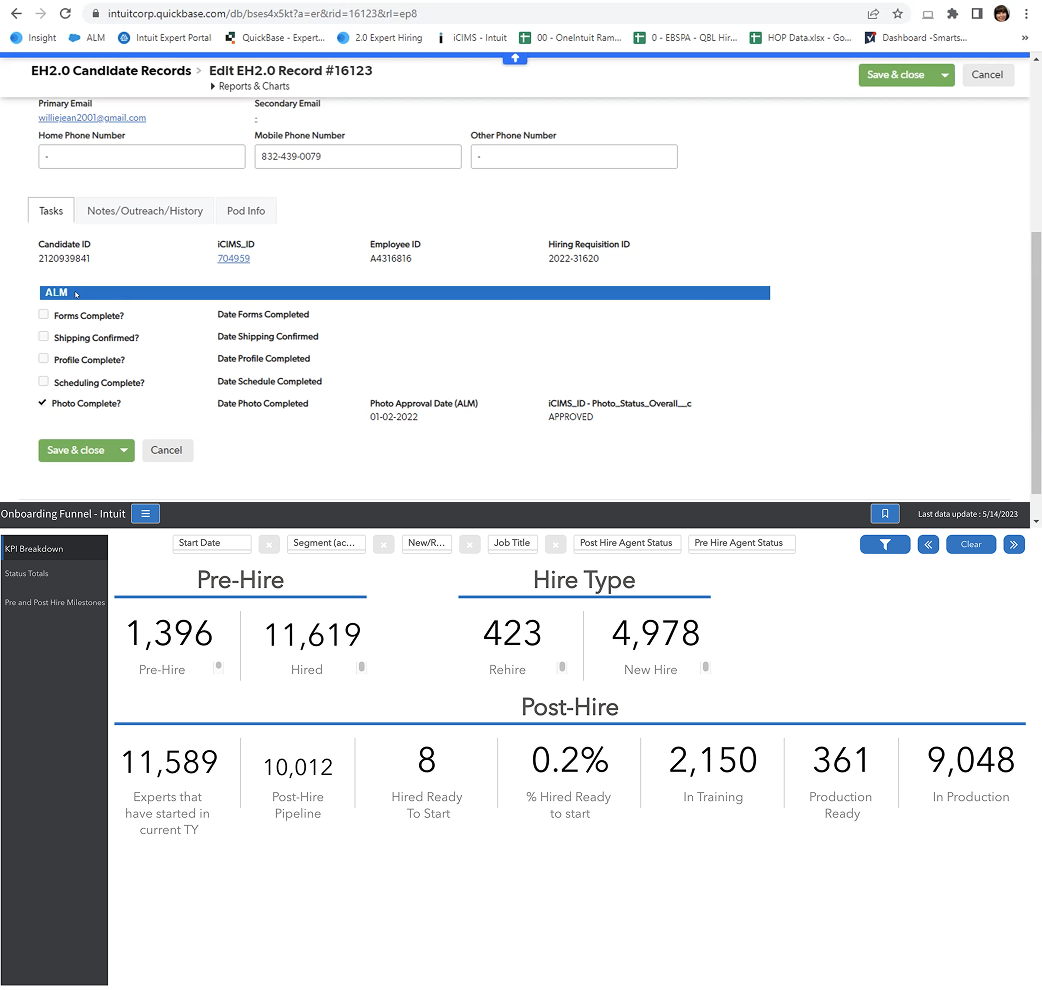
Task: Open browser extensions puzzle icon
Action: [x=952, y=13]
